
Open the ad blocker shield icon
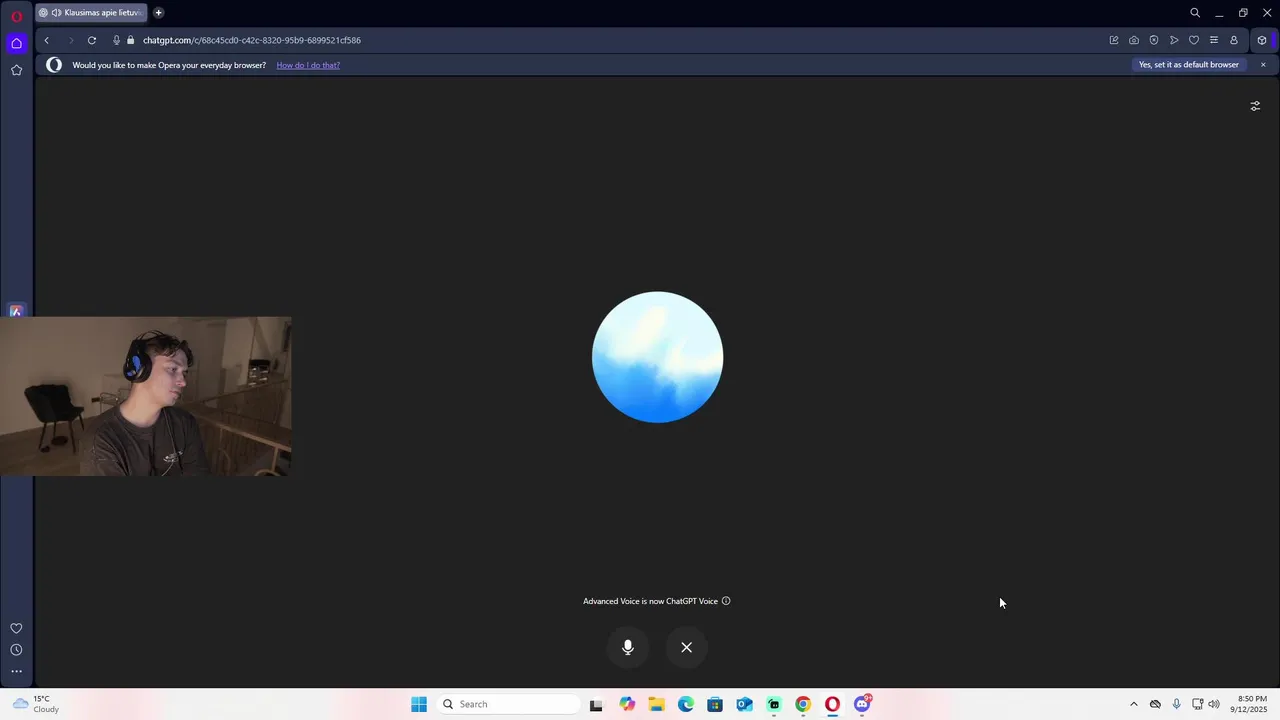coord(1154,40)
